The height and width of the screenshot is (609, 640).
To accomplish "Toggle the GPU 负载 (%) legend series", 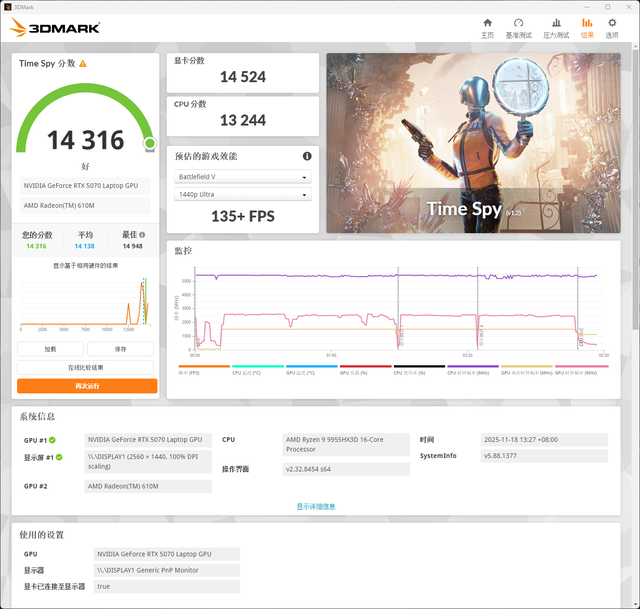I will pyautogui.click(x=365, y=370).
